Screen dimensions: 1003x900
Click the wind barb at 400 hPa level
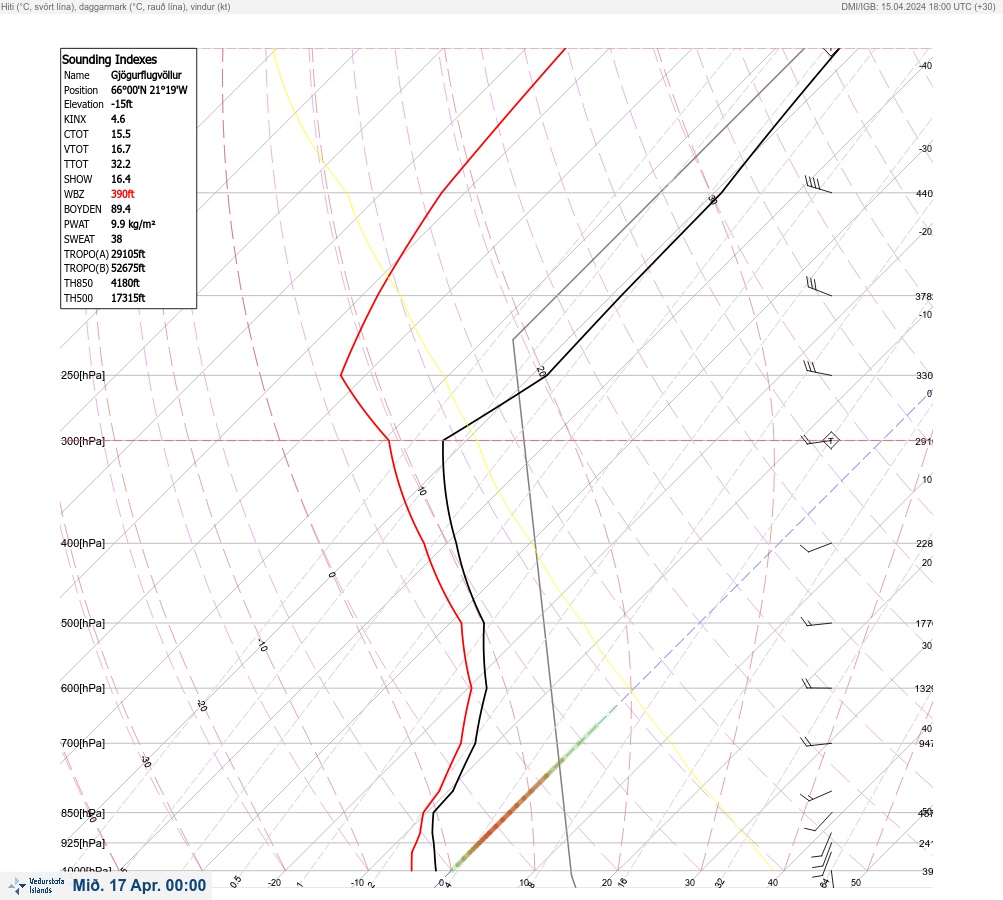pos(816,548)
